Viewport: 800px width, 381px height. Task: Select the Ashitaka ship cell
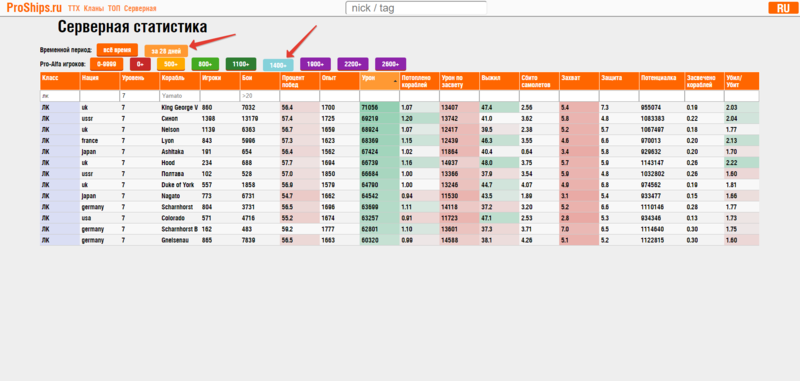[x=180, y=151]
